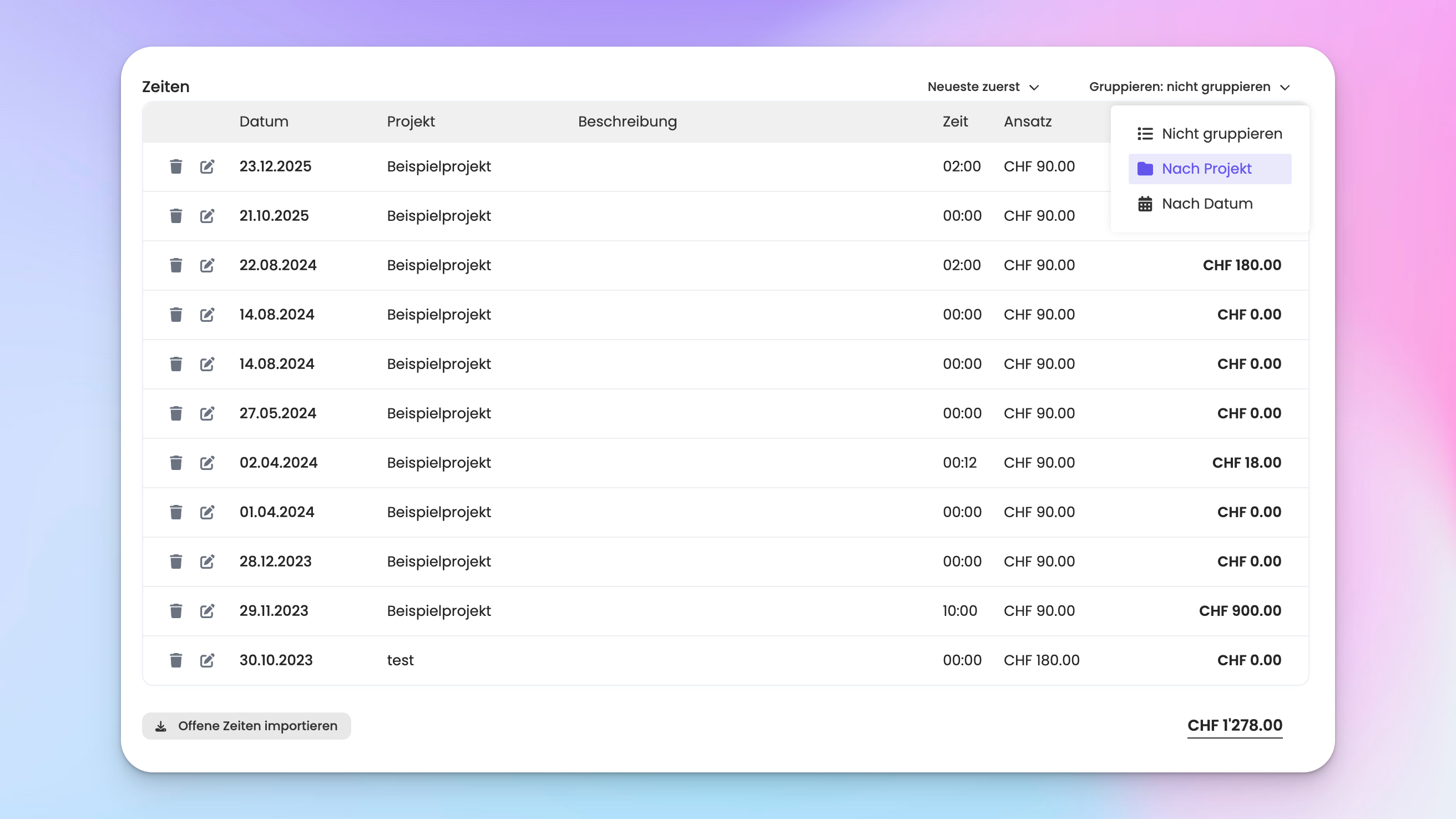Delete the 30.10.2023 test entry
This screenshot has height=819, width=1456.
coord(176,660)
